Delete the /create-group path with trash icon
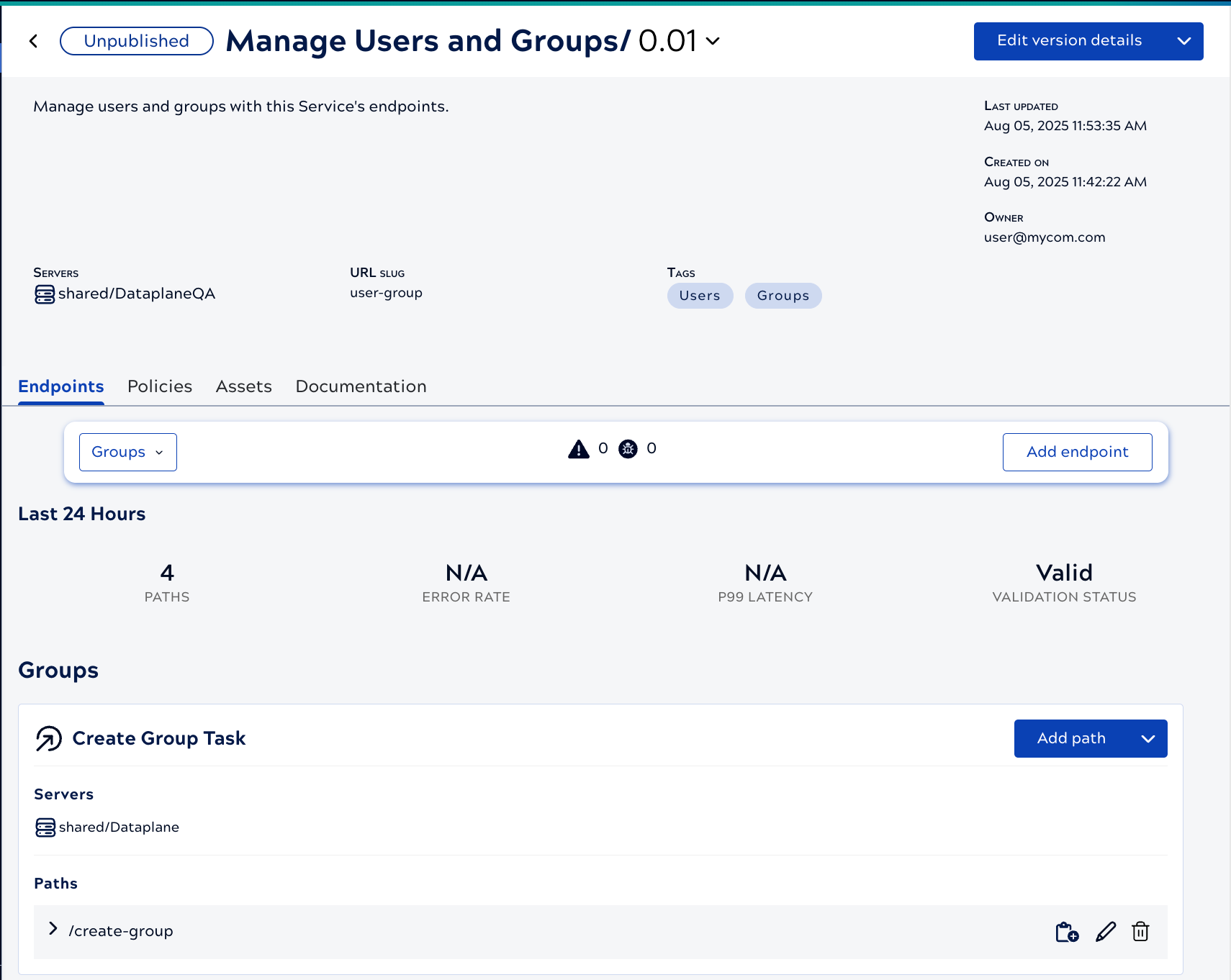 coord(1140,932)
